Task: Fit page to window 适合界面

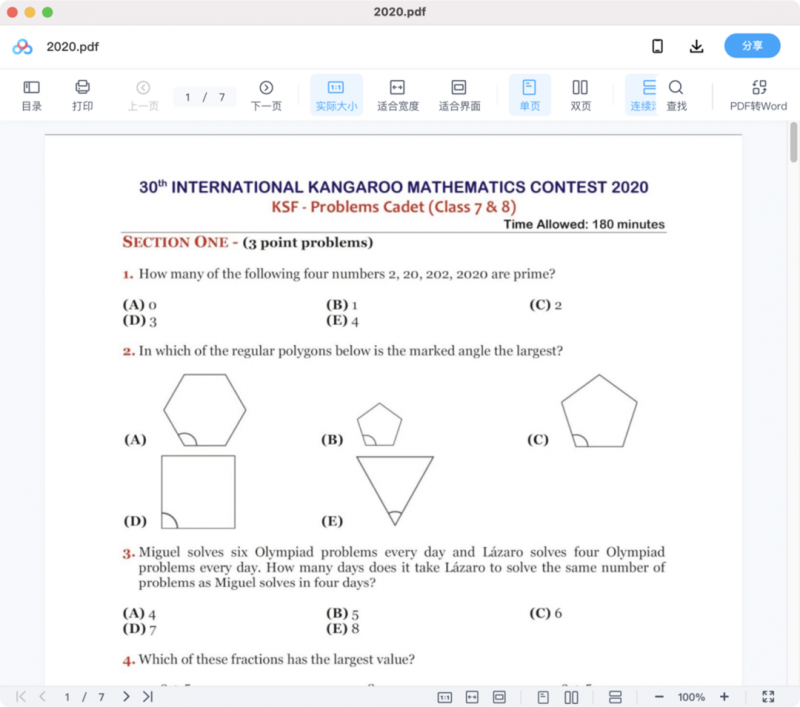Action: coord(459,95)
